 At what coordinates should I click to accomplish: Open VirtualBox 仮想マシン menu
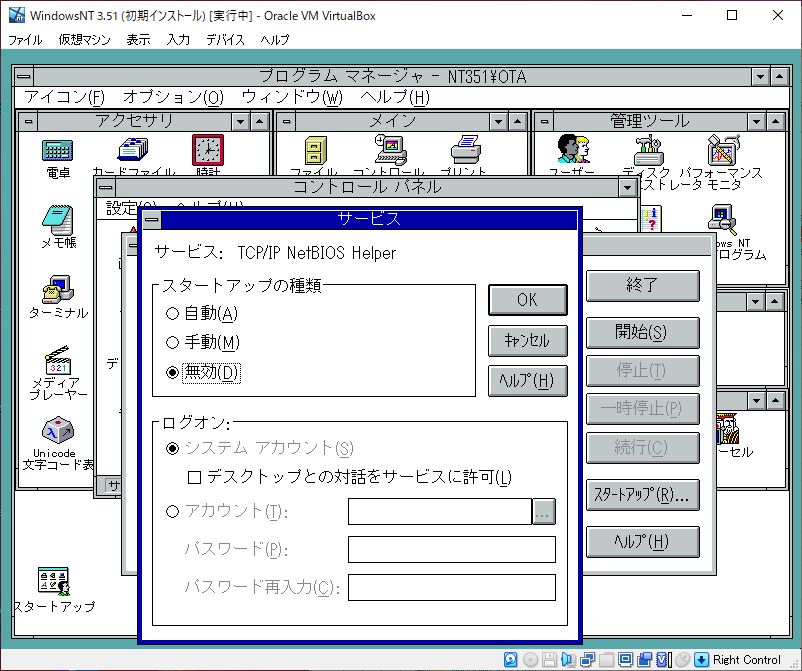click(x=84, y=40)
